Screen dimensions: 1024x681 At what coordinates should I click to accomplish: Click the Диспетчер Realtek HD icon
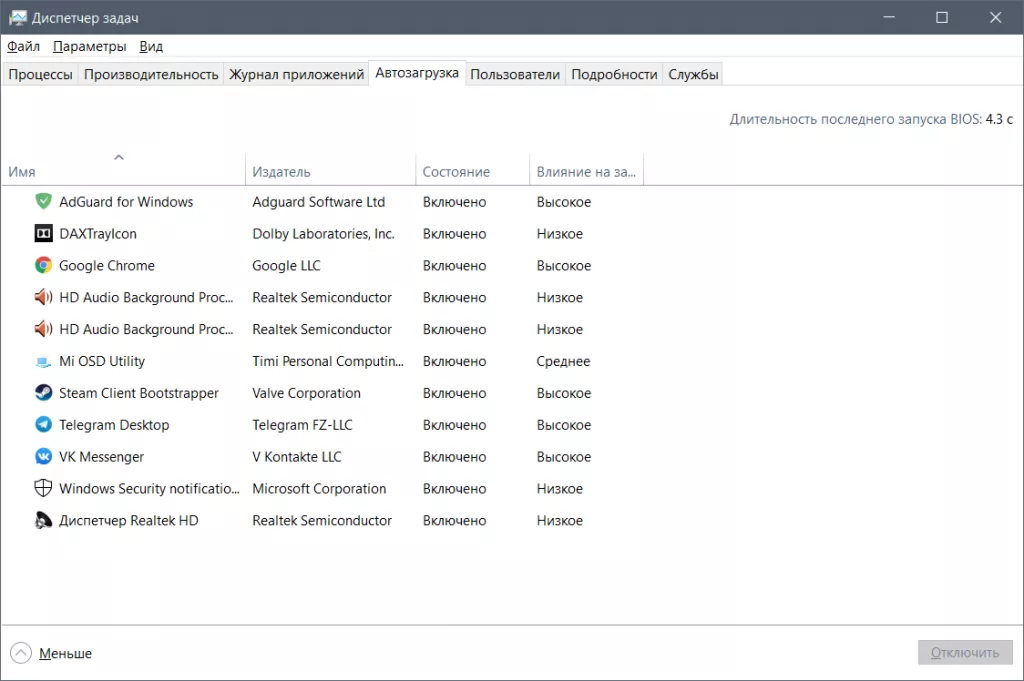(x=43, y=521)
